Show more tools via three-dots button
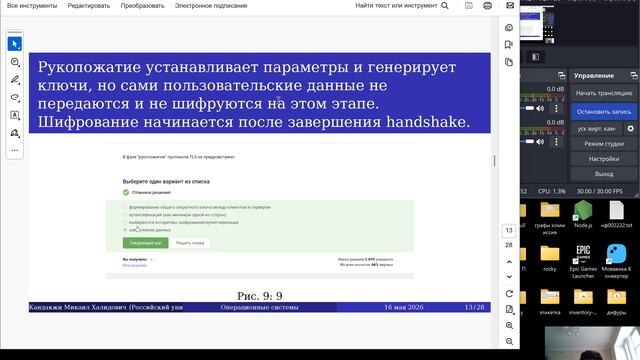Screen dimensions: 640x360 [15, 150]
